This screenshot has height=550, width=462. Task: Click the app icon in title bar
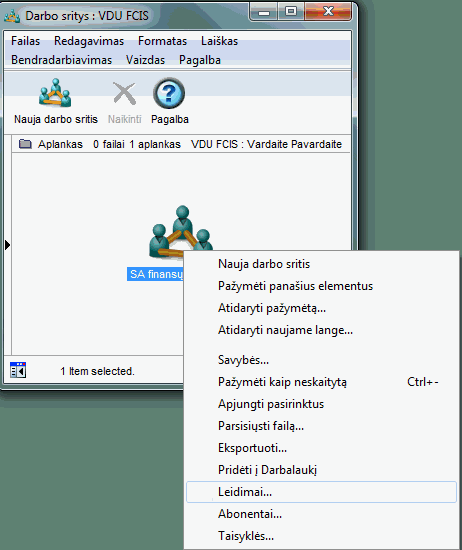click(x=12, y=16)
